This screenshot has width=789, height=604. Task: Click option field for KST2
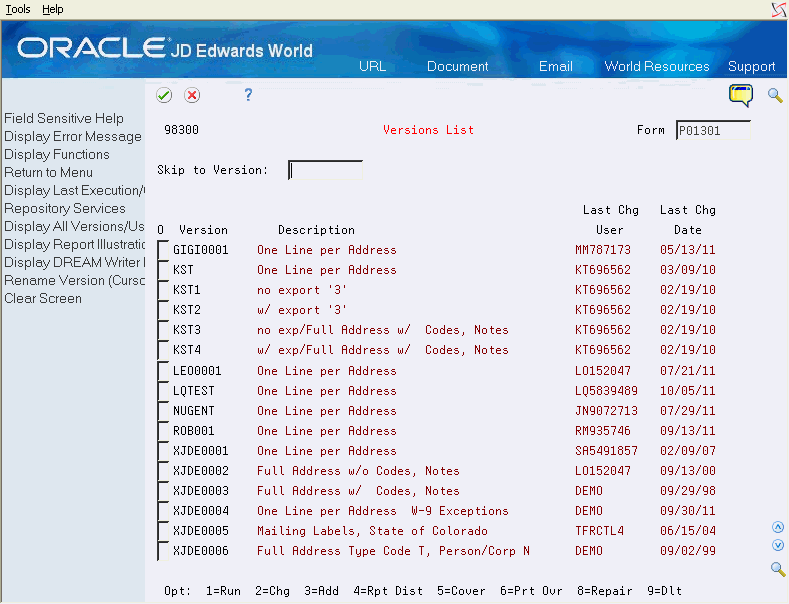[163, 310]
